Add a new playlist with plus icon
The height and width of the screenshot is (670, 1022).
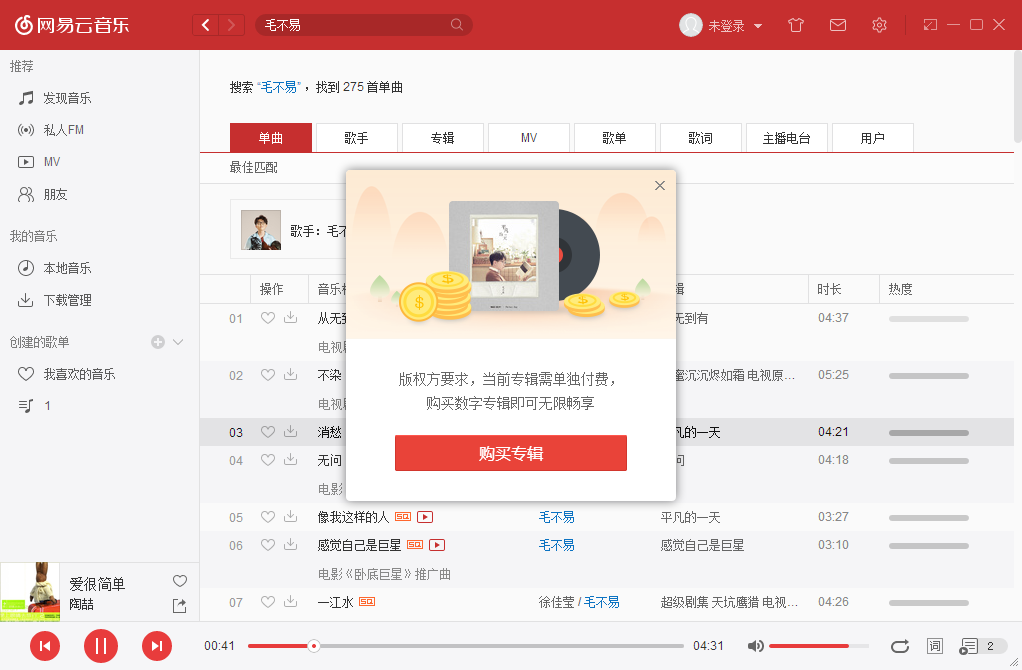pos(158,342)
